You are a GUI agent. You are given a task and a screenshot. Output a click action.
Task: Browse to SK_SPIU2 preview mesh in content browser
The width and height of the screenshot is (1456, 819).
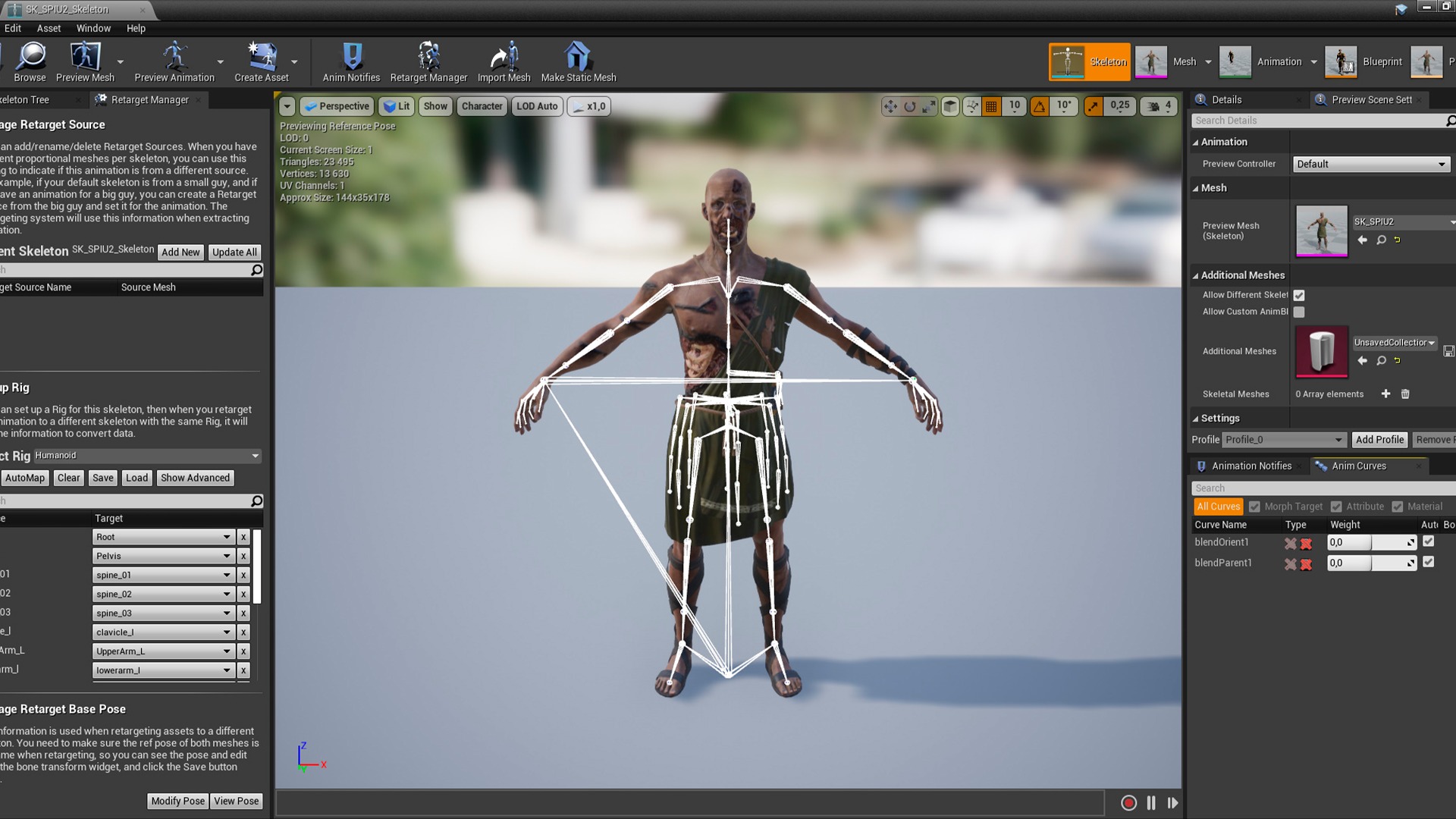coord(1381,240)
